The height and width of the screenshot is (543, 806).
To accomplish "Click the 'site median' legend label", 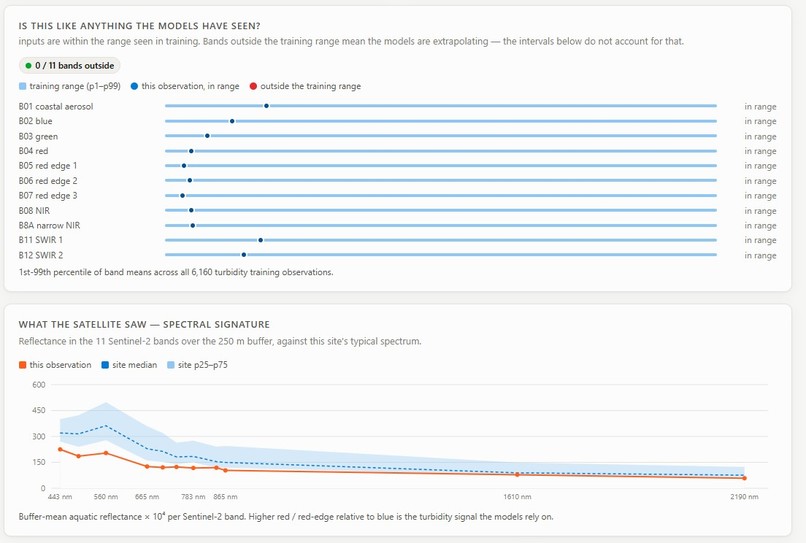I will point(135,365).
